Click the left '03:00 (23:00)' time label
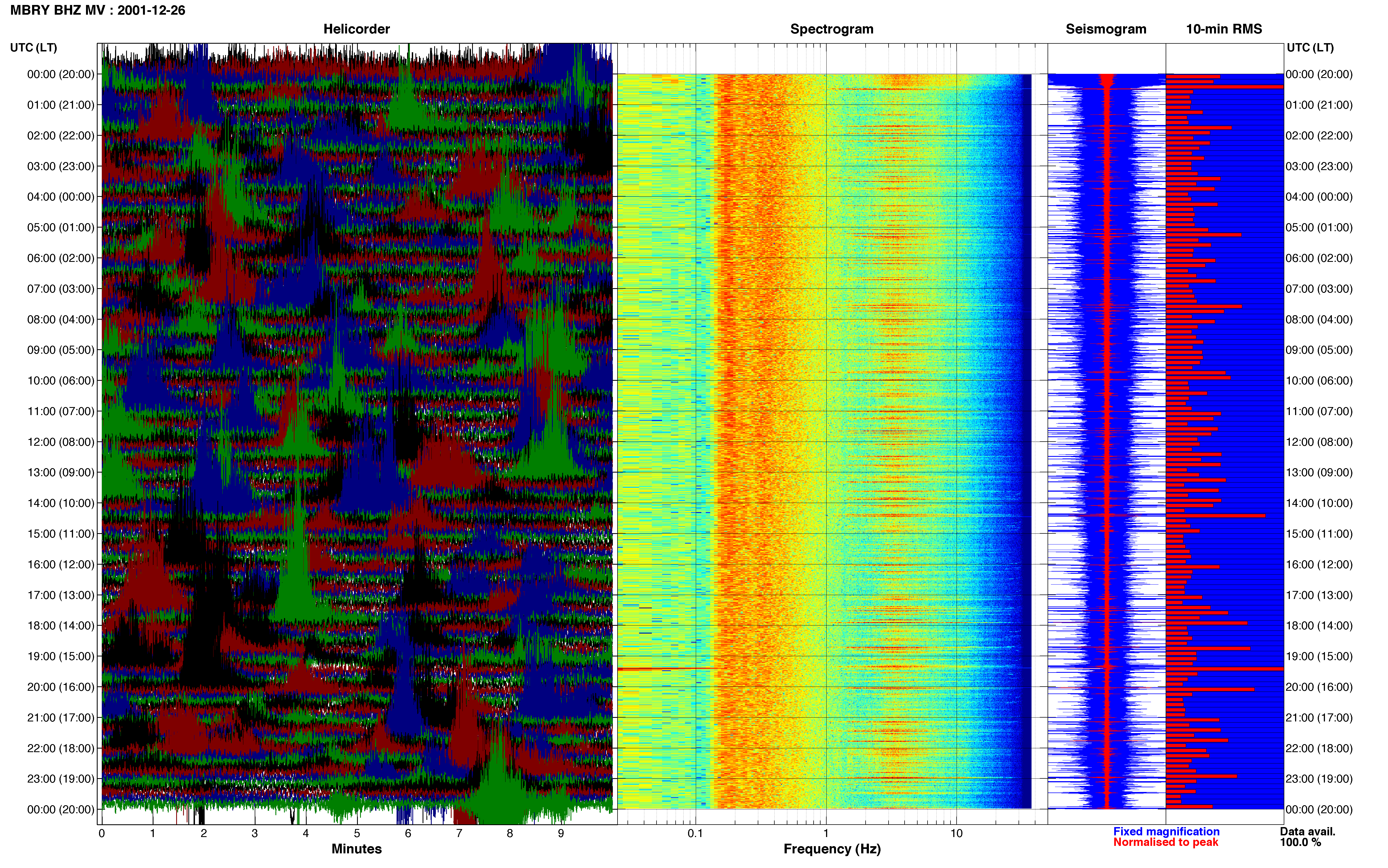1388x868 pixels. coord(60,166)
